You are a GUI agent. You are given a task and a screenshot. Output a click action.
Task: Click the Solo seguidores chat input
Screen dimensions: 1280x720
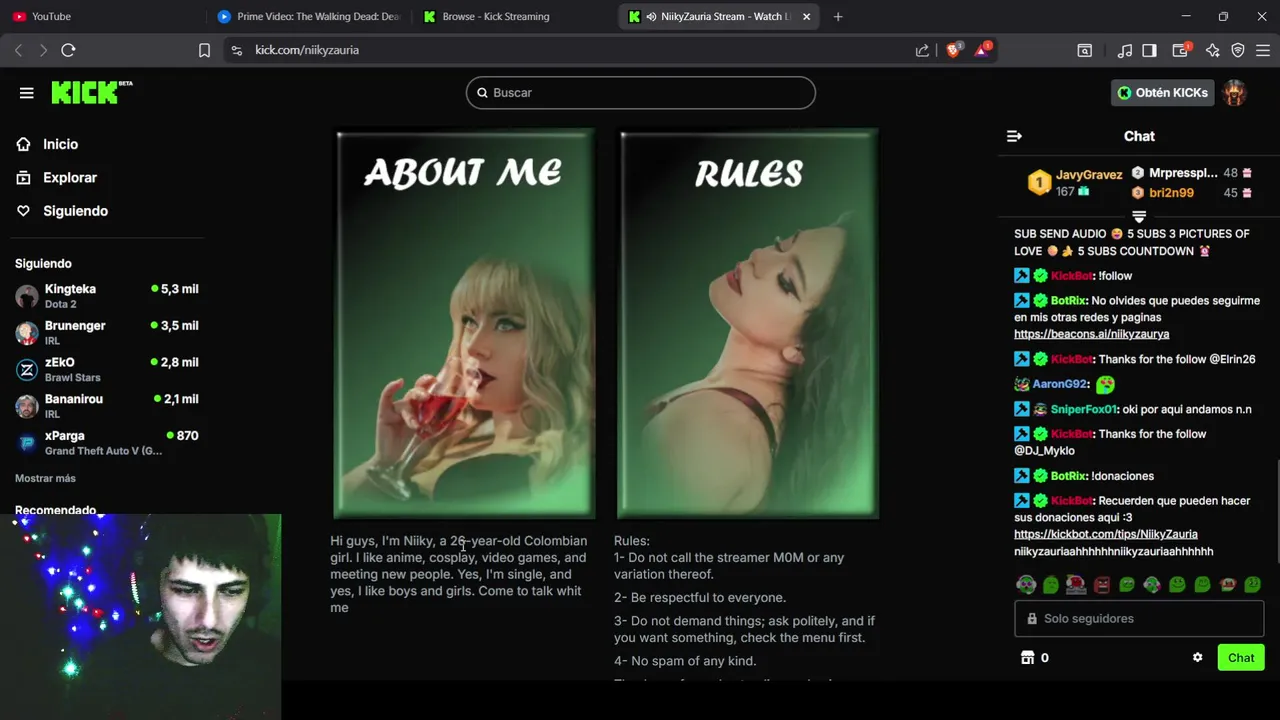point(1139,619)
